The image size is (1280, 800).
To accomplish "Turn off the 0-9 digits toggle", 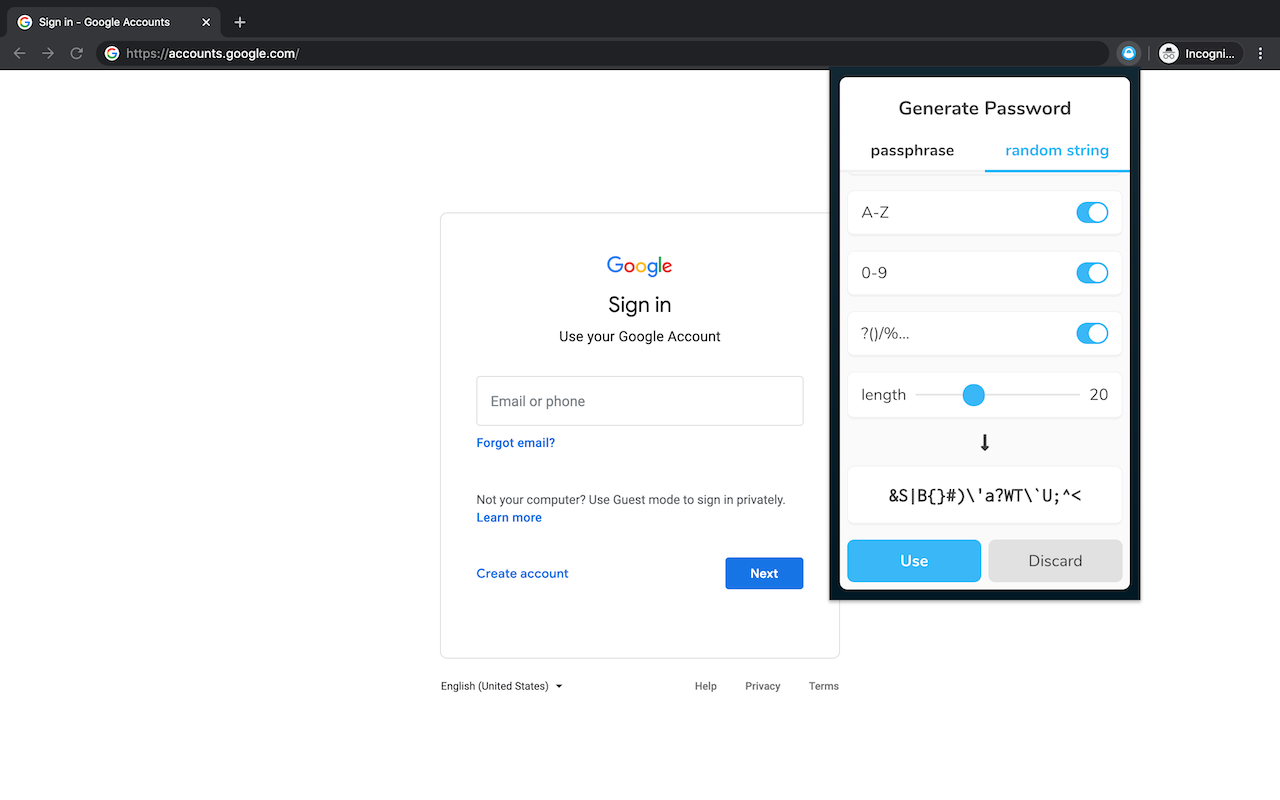I will [x=1092, y=272].
